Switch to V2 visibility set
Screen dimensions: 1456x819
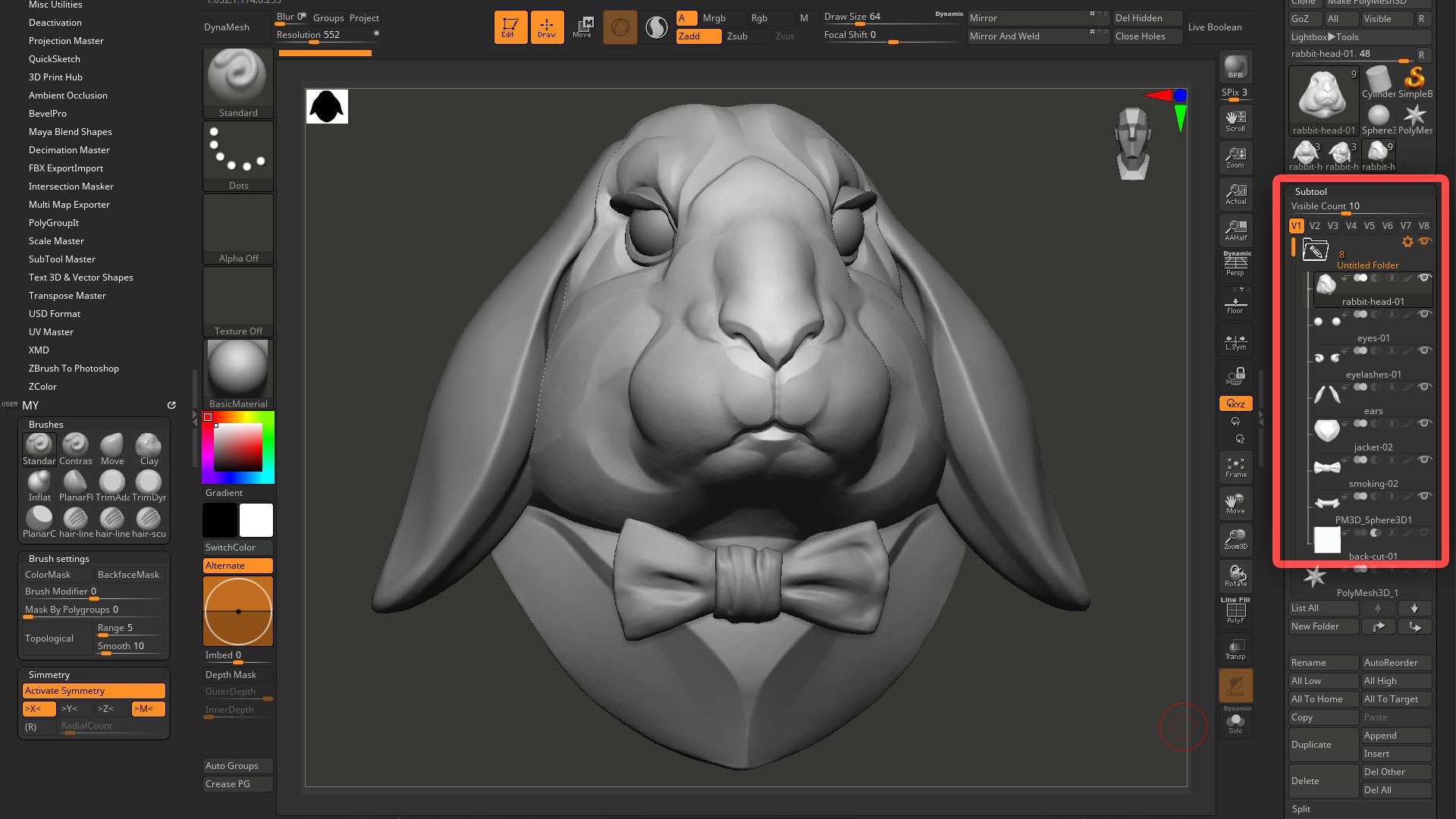tap(1315, 226)
